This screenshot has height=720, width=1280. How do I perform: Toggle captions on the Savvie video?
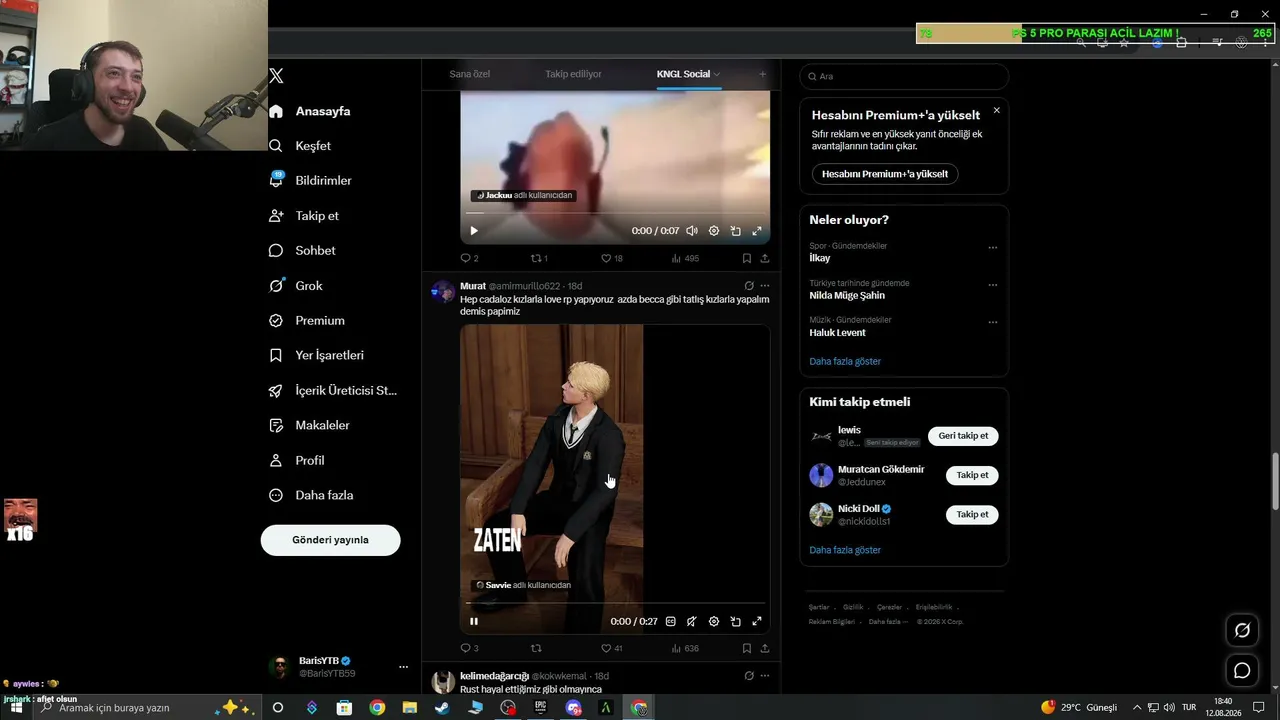coord(670,621)
